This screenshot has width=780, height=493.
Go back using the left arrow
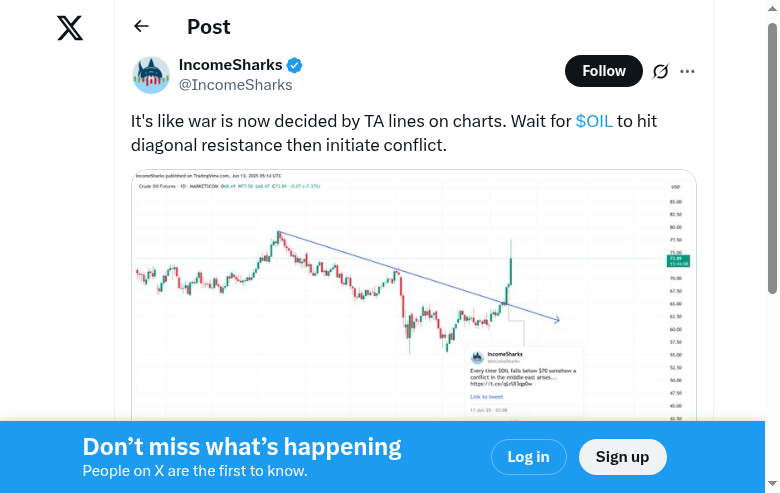(x=141, y=27)
